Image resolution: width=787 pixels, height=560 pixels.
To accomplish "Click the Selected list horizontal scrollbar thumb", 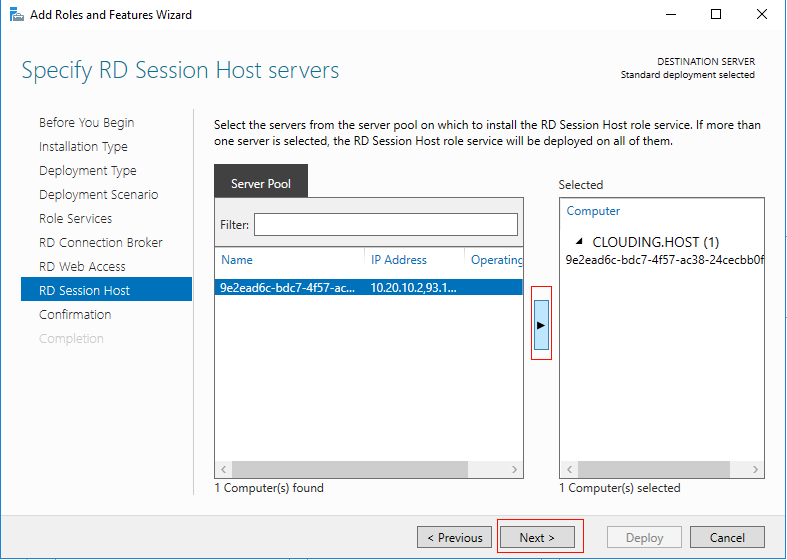I will (653, 469).
